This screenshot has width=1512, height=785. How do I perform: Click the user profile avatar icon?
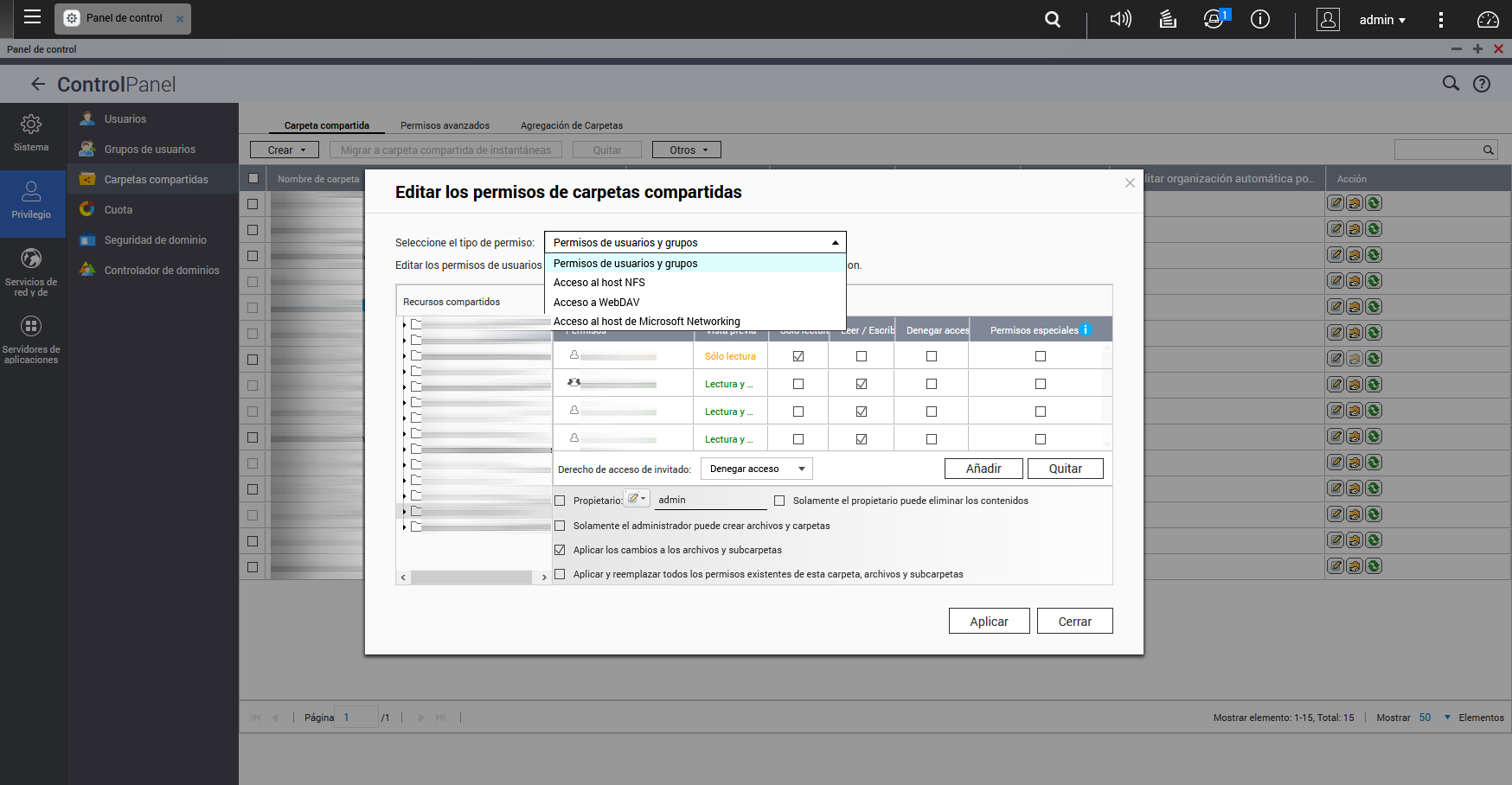click(1328, 19)
